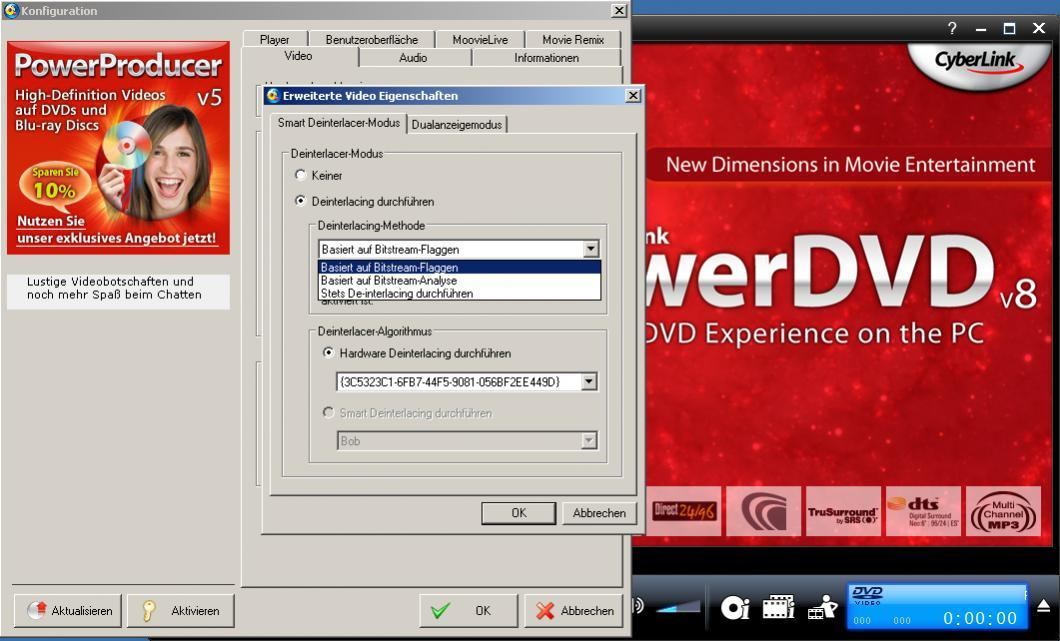
Task: Open the hardware deinterlacing GUID dropdown
Action: 589,382
